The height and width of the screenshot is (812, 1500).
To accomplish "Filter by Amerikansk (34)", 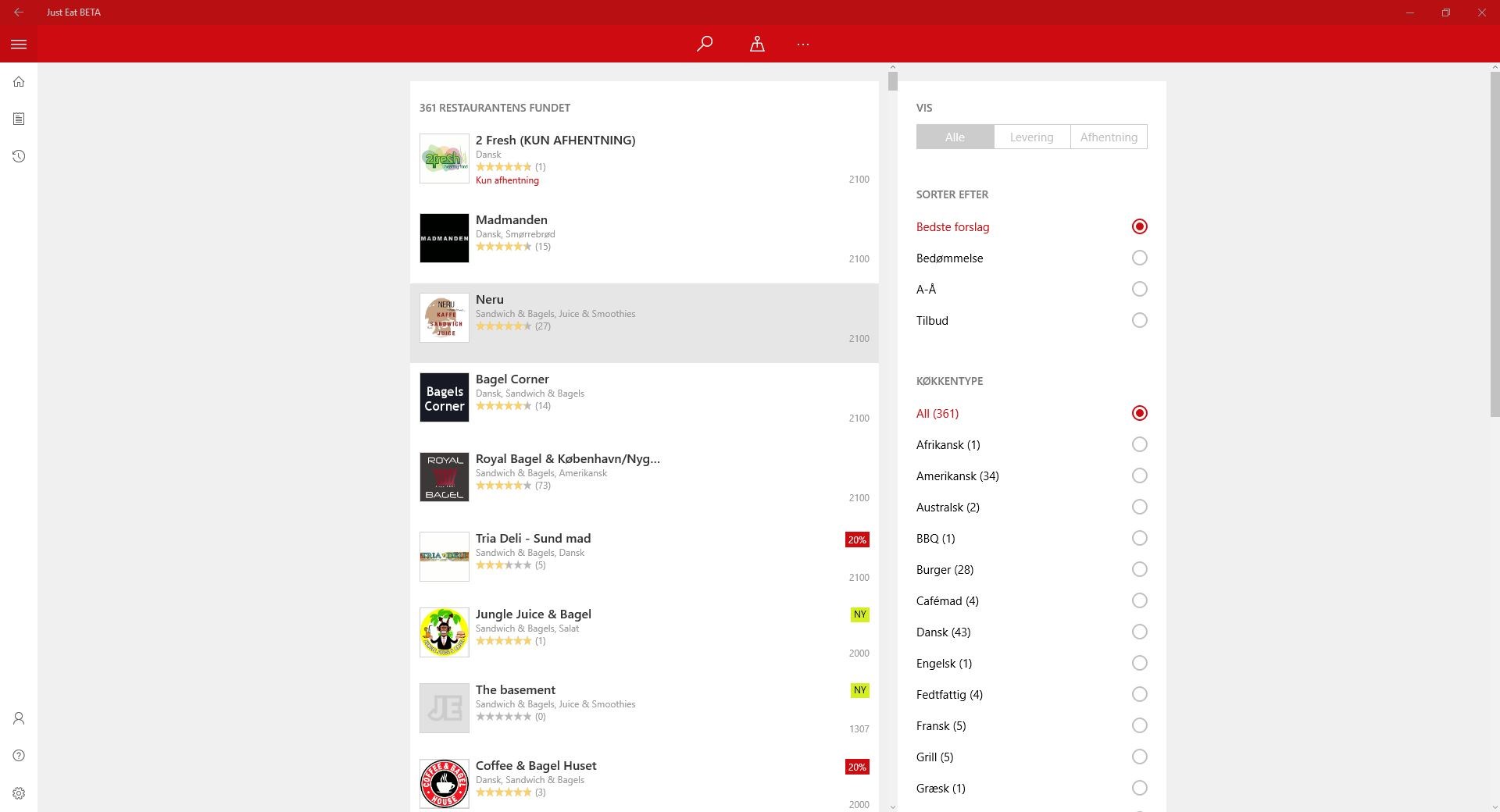I will (x=1031, y=475).
